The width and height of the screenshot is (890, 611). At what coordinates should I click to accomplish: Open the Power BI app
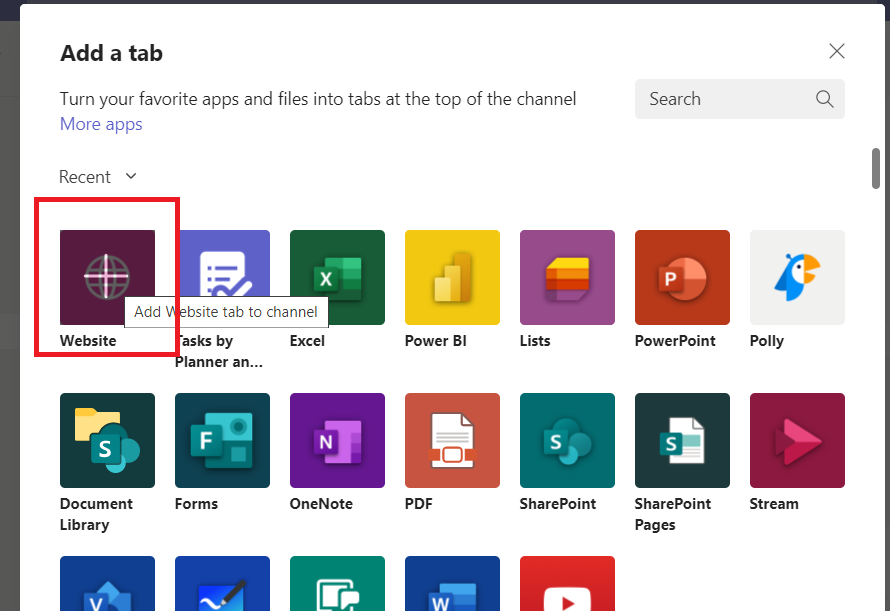pos(452,277)
